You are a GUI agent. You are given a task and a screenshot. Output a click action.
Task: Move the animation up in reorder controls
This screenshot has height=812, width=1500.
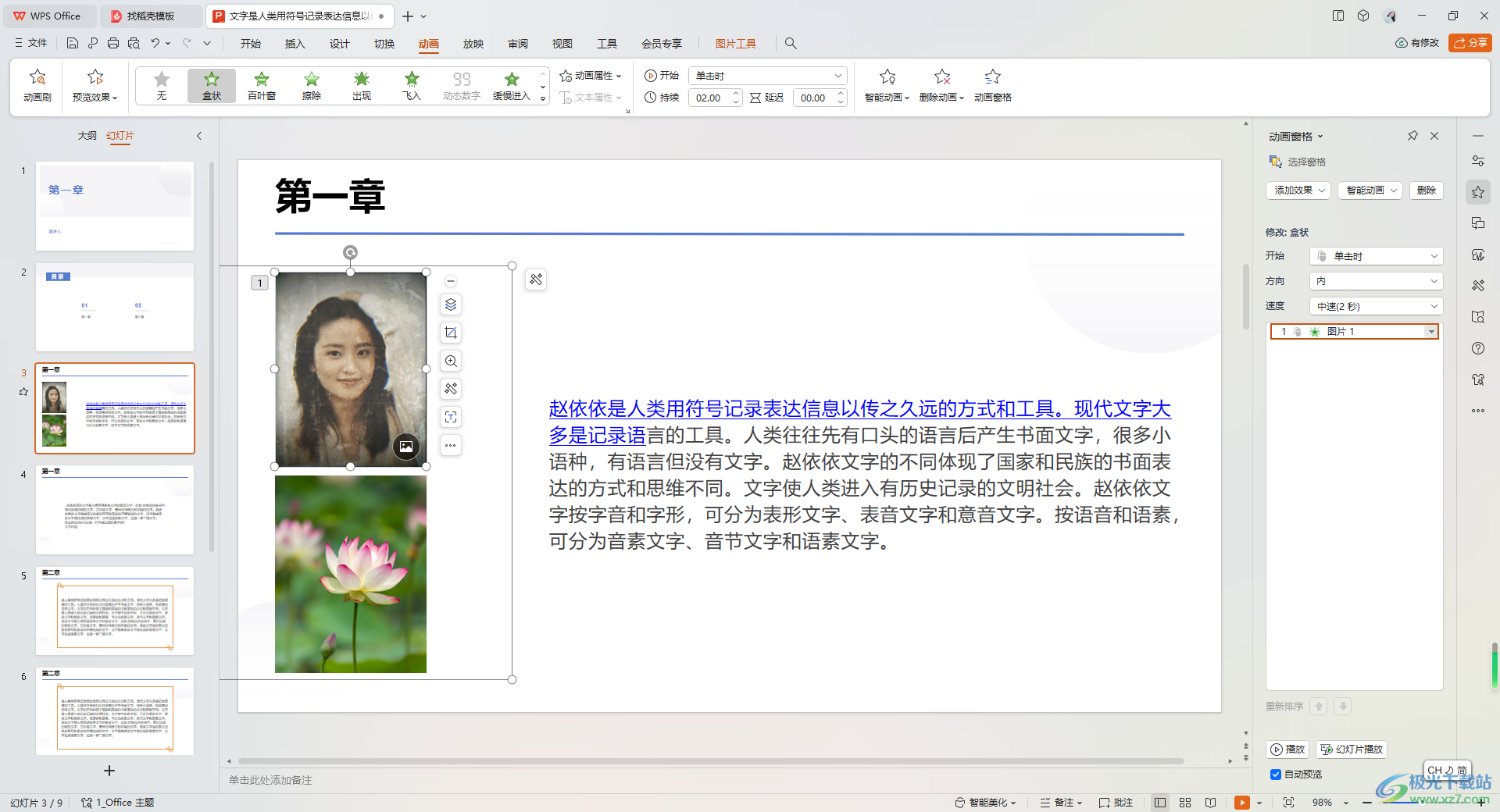(1319, 707)
